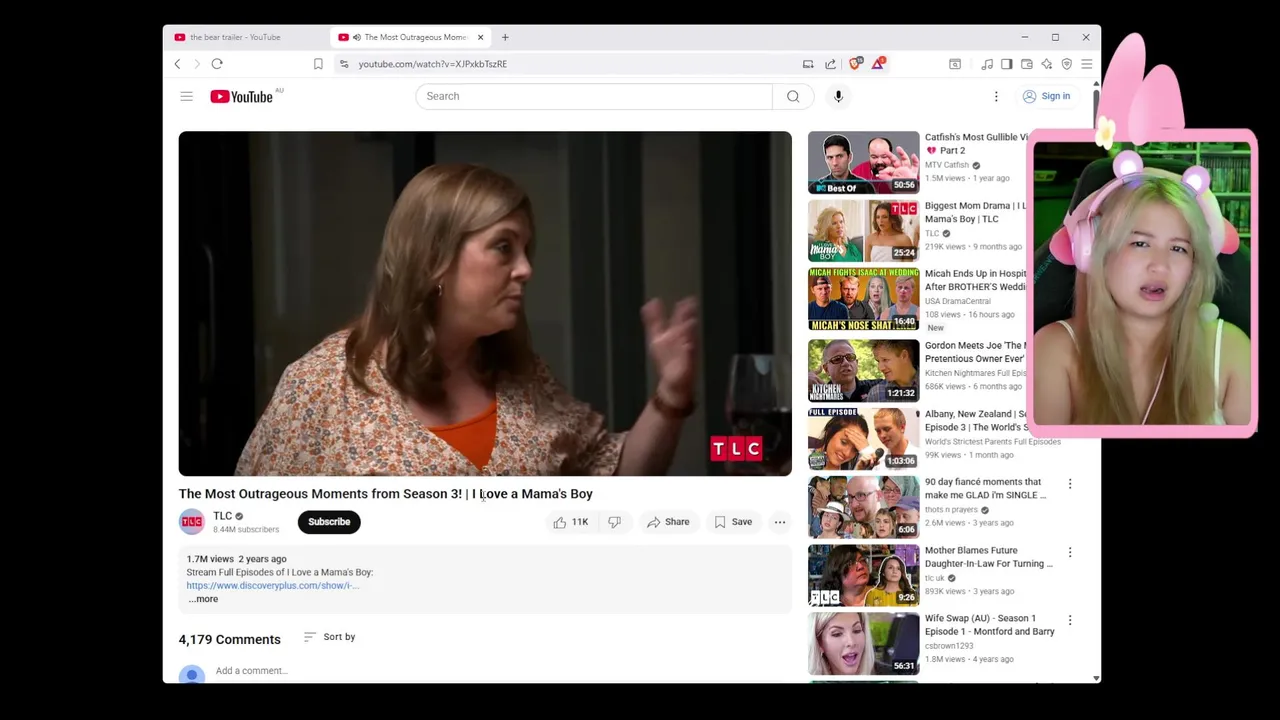The height and width of the screenshot is (720, 1280).
Task: Start voice search with microphone icon
Action: [838, 96]
